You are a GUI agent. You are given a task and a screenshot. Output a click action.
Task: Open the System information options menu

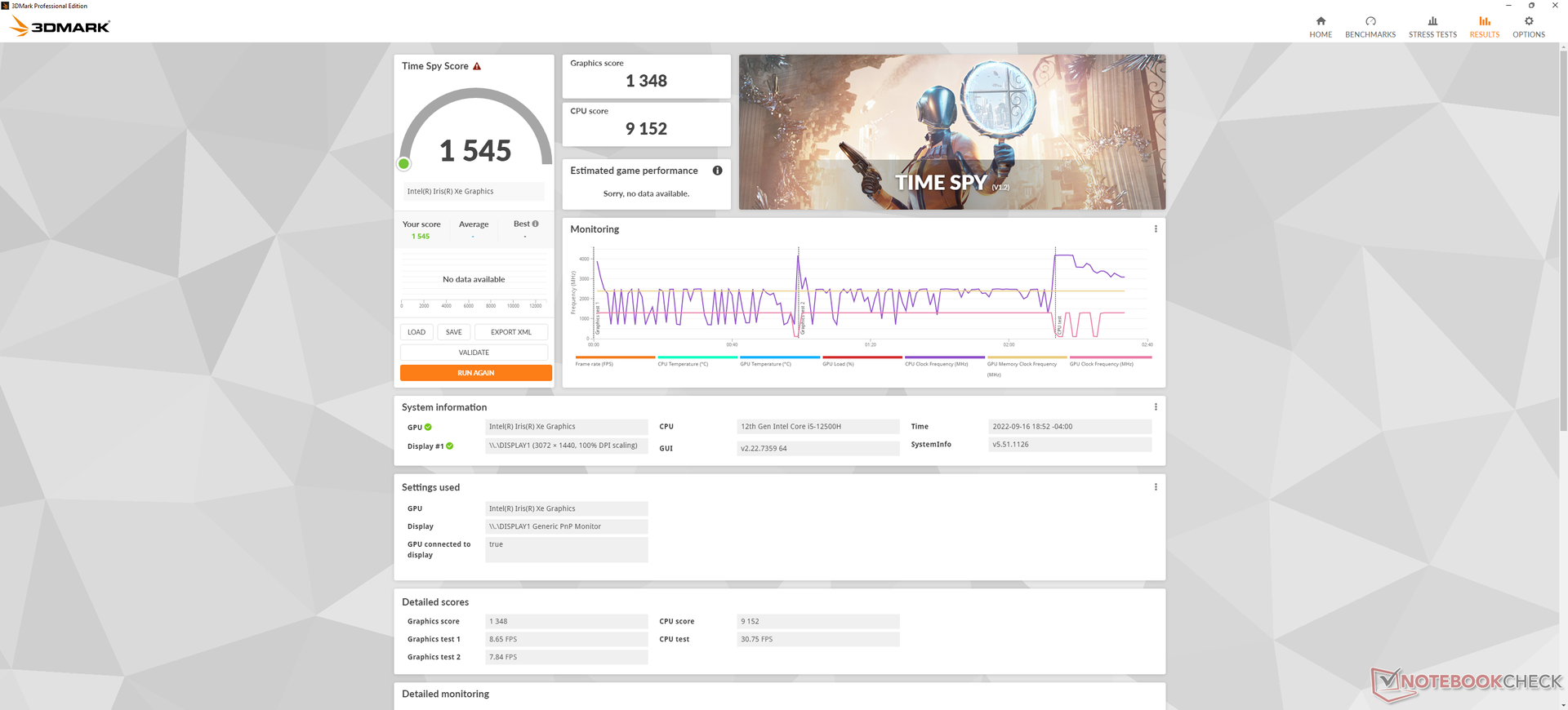pos(1156,407)
